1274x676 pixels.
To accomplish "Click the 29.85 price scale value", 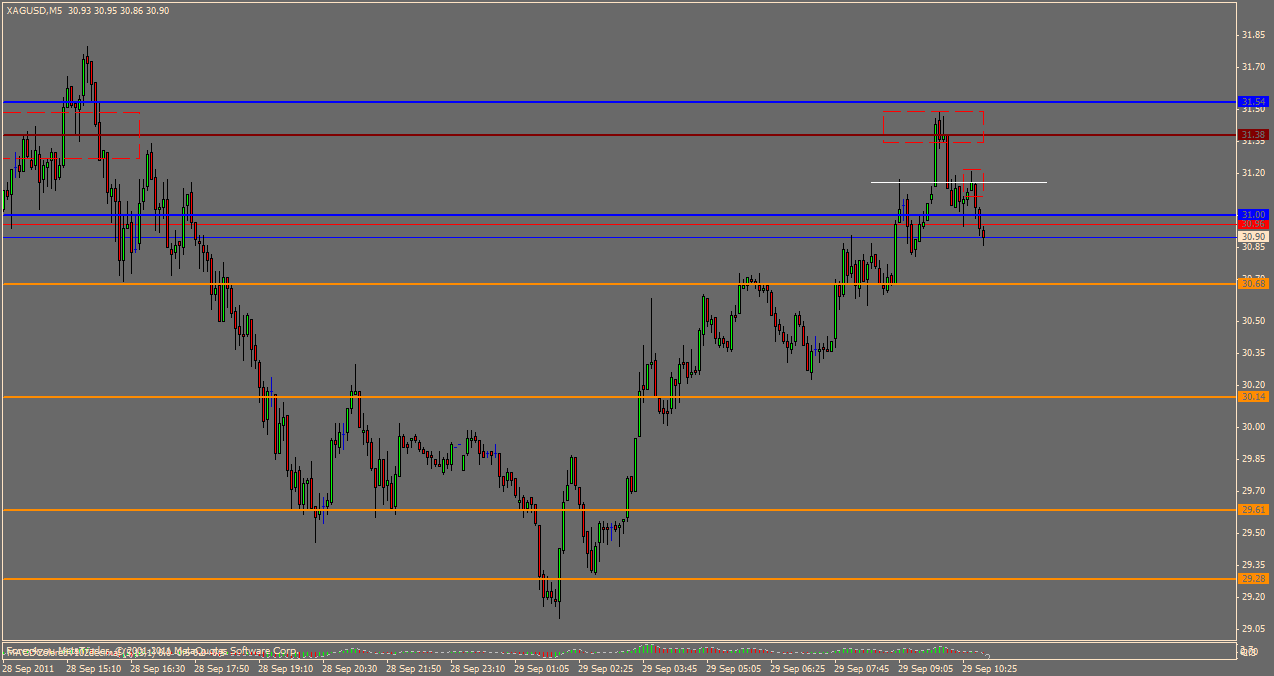I will click(1253, 459).
